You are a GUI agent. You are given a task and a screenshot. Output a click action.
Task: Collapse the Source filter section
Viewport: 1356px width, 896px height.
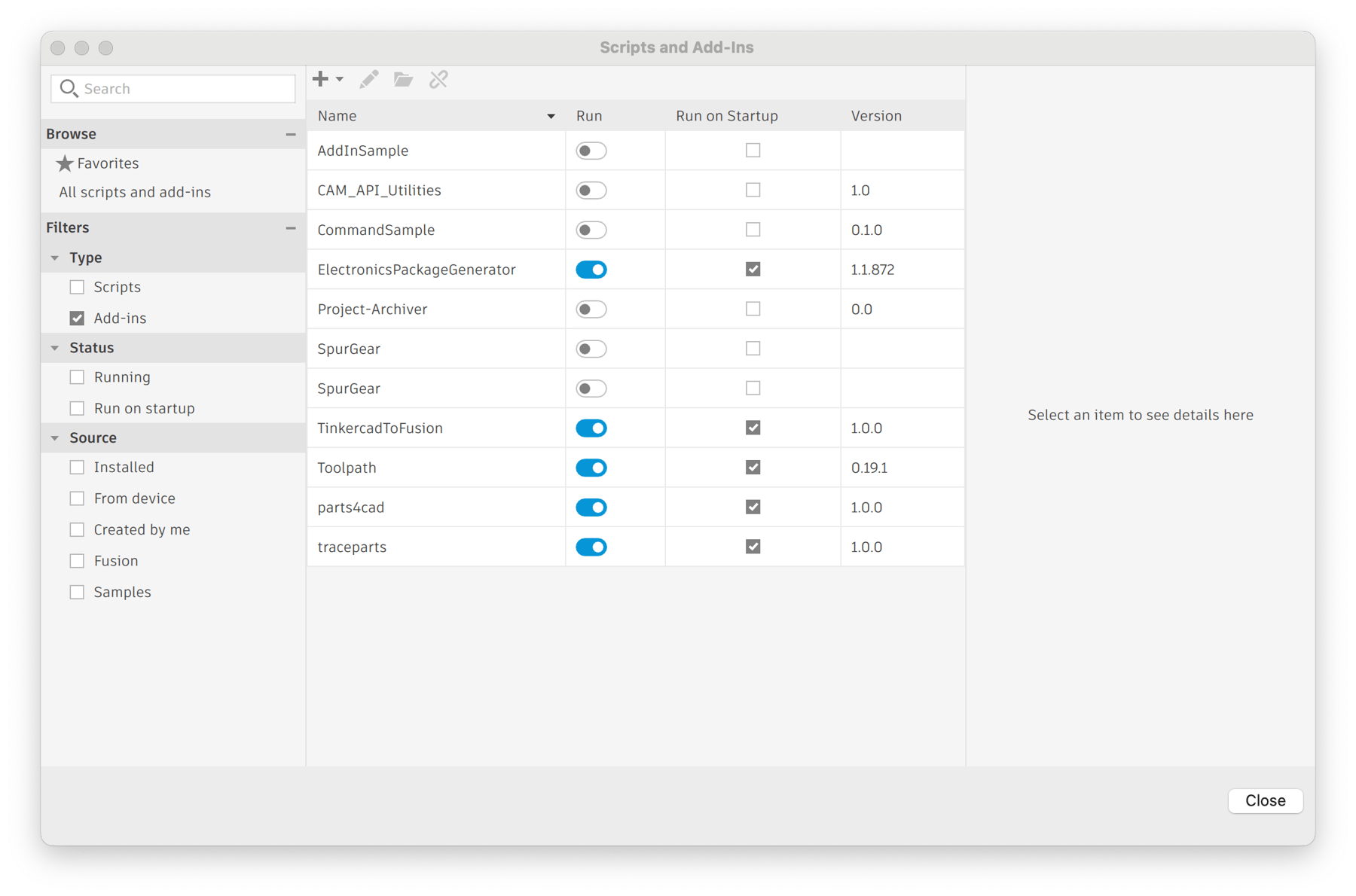54,437
